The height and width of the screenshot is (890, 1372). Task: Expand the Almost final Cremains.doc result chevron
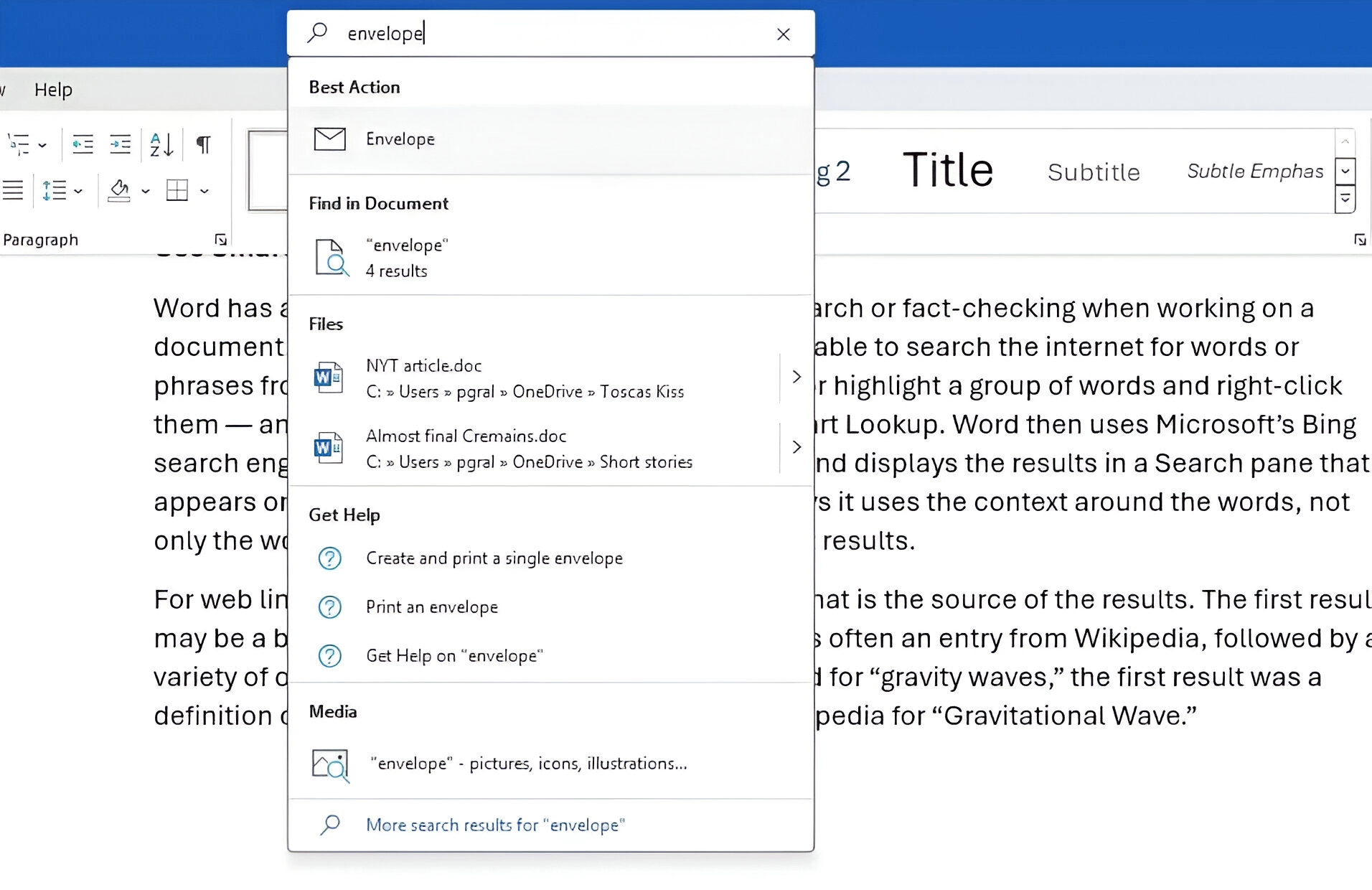point(796,446)
